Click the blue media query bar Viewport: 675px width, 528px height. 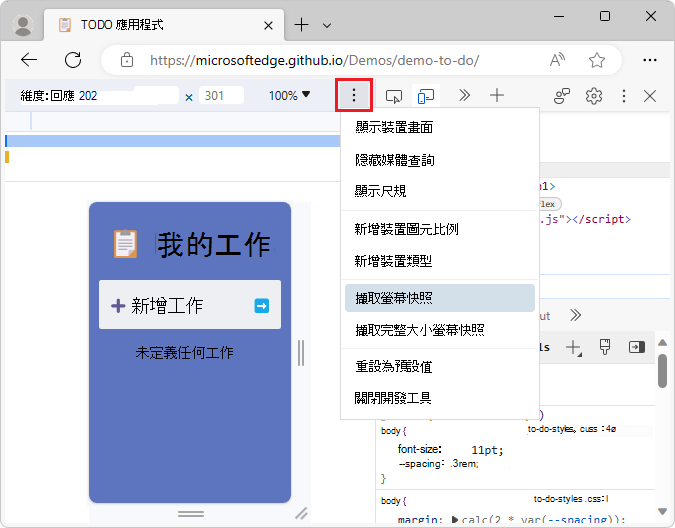coord(173,141)
